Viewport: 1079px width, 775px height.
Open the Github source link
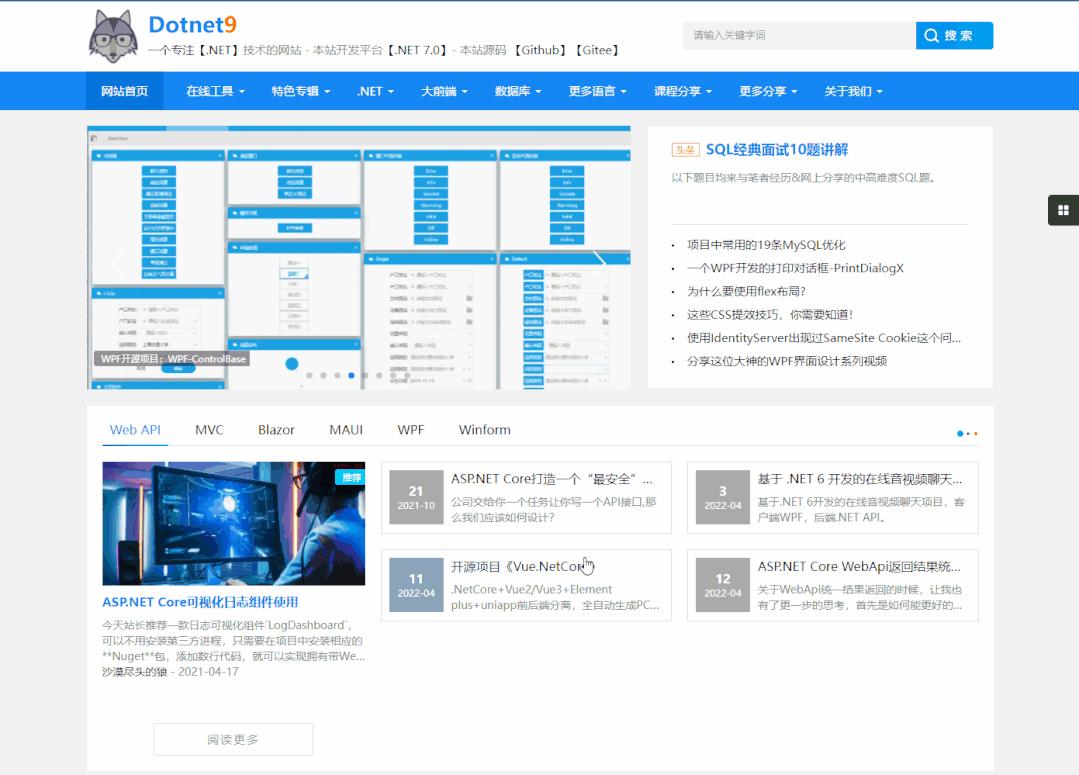(x=541, y=50)
